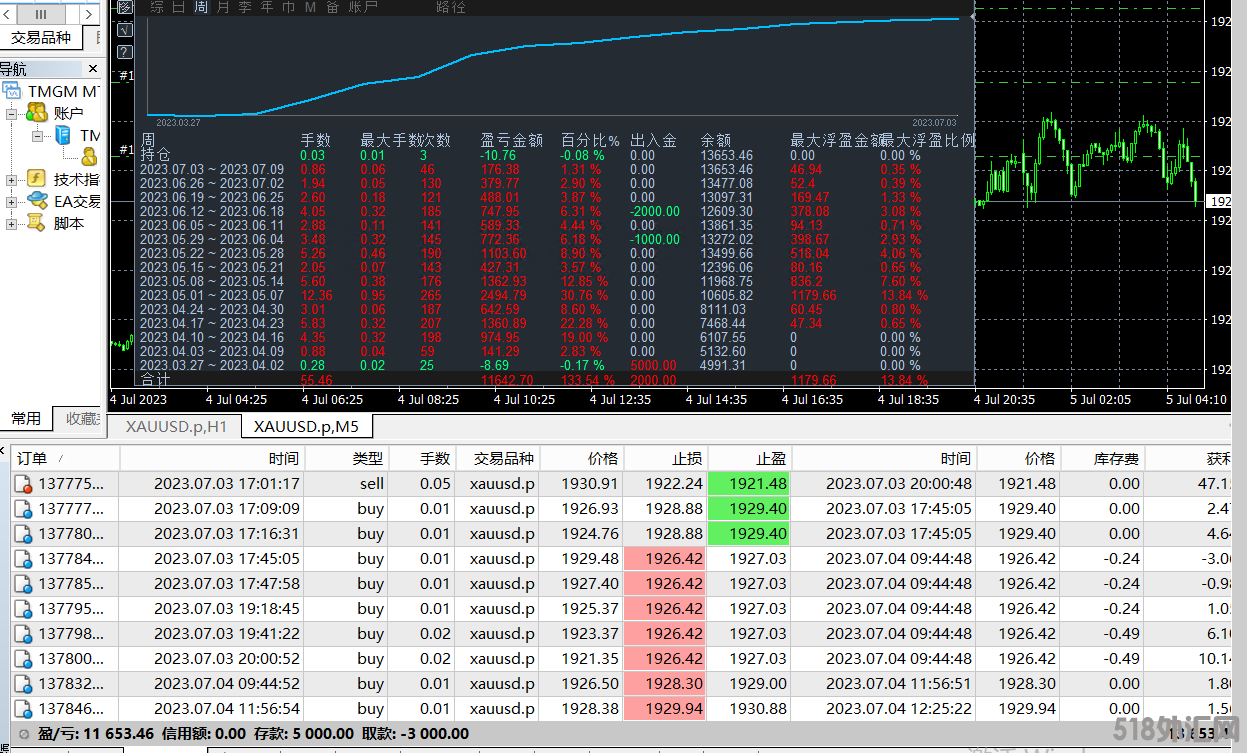Select the blue server icon under 账户
The height and width of the screenshot is (753, 1247).
pyautogui.click(x=63, y=135)
